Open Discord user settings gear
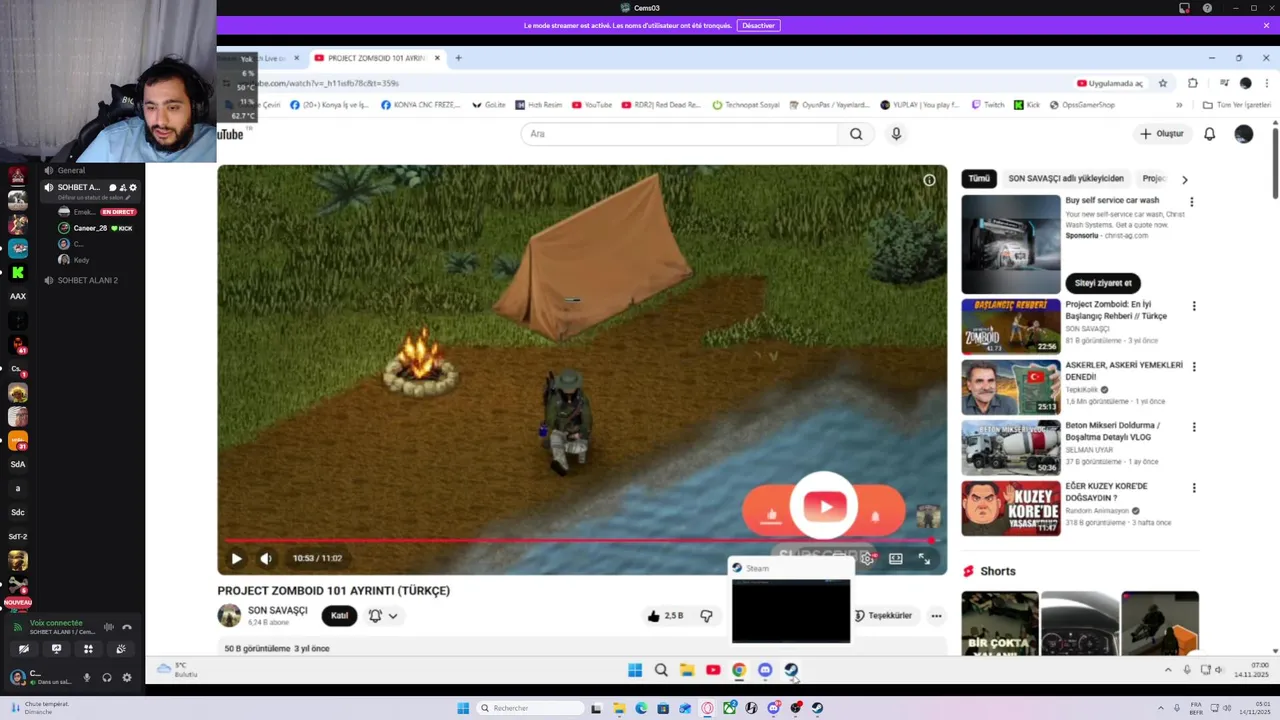Viewport: 1280px width, 720px height. [127, 678]
